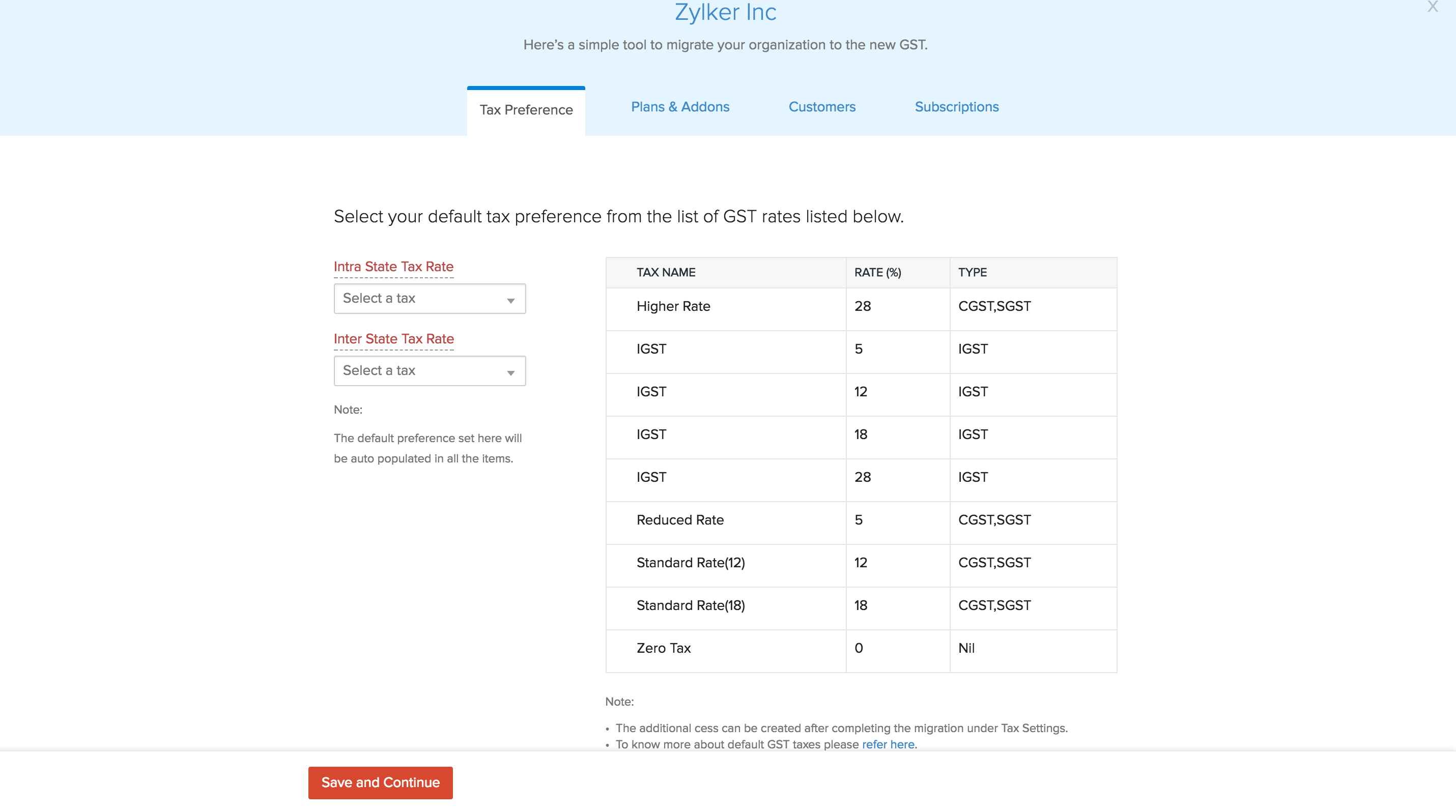The width and height of the screenshot is (1456, 812).
Task: Click the Zylker Inc organization name
Action: click(725, 12)
